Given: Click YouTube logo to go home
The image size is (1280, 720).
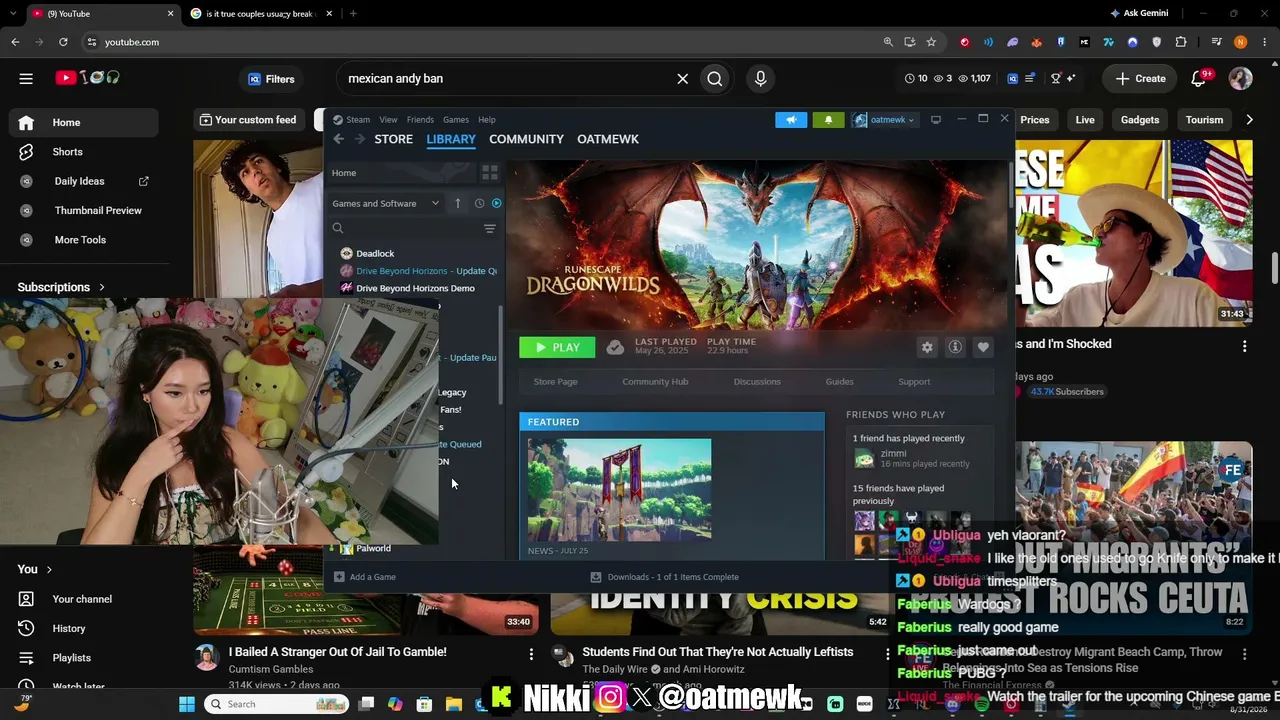Looking at the screenshot, I should 88,78.
